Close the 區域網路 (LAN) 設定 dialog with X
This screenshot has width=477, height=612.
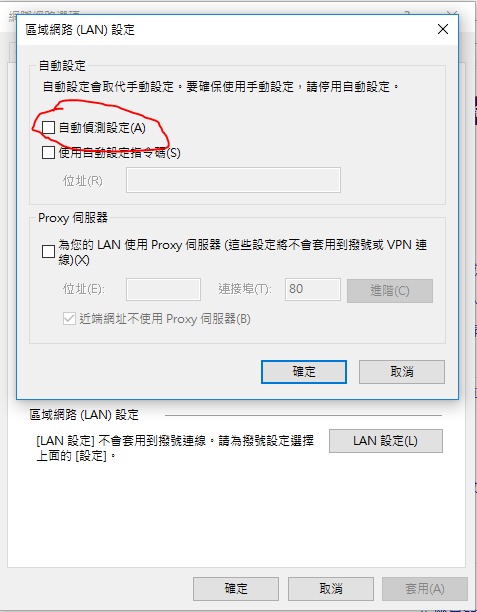point(443,29)
